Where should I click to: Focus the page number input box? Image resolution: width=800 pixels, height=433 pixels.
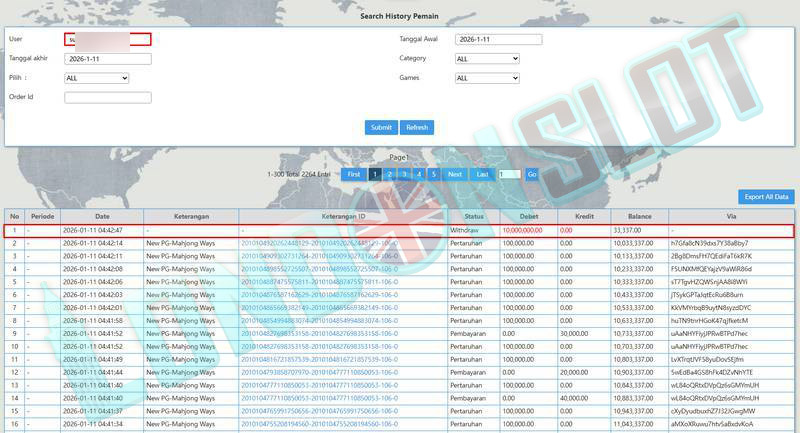tap(508, 174)
